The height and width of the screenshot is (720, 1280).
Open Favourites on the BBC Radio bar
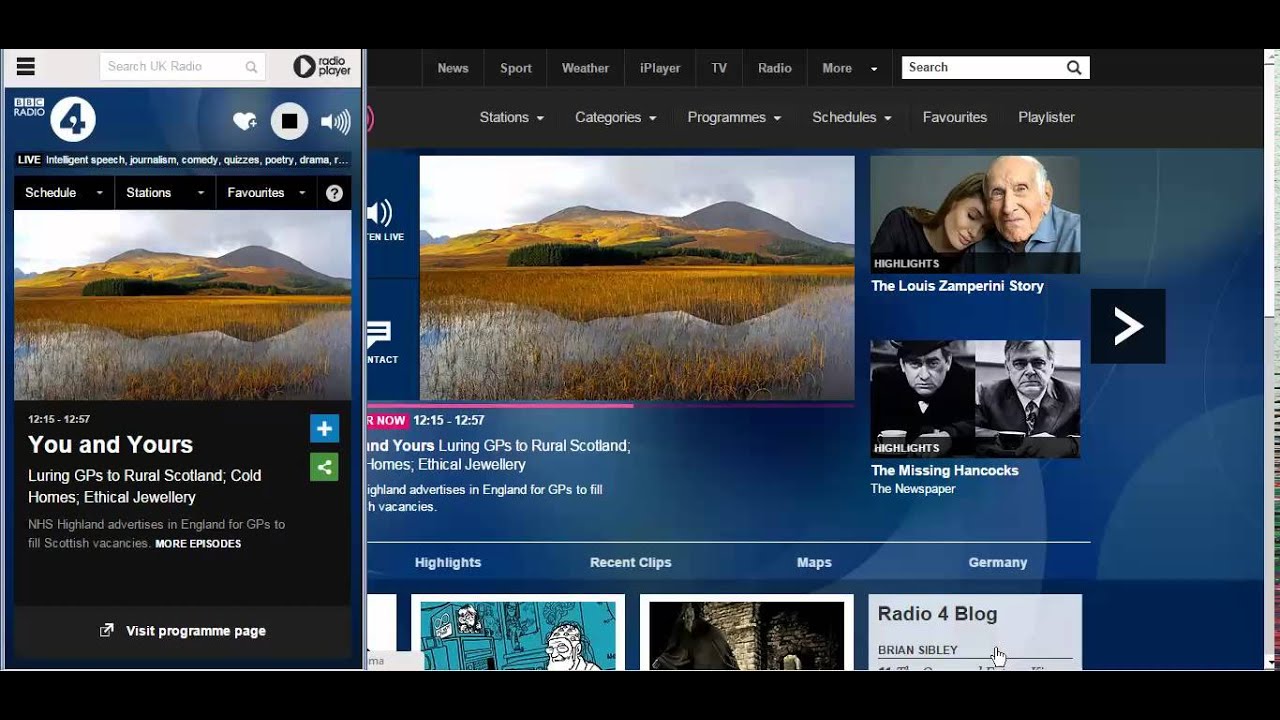click(955, 117)
